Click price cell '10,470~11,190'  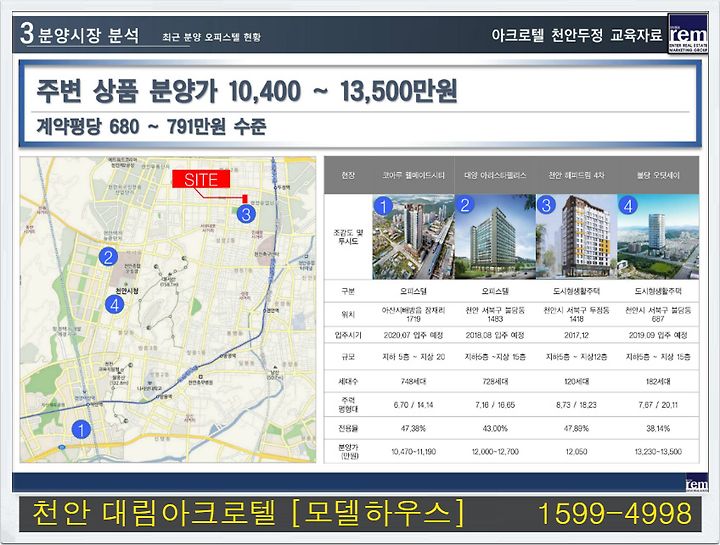click(413, 452)
